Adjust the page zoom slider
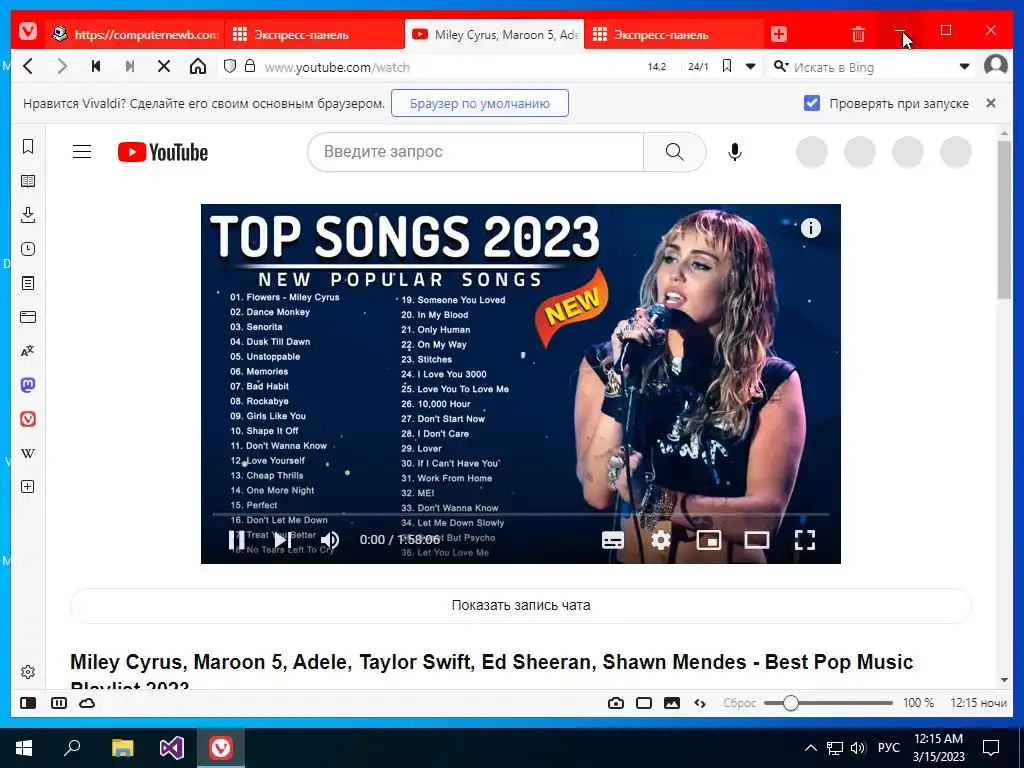 pyautogui.click(x=828, y=703)
